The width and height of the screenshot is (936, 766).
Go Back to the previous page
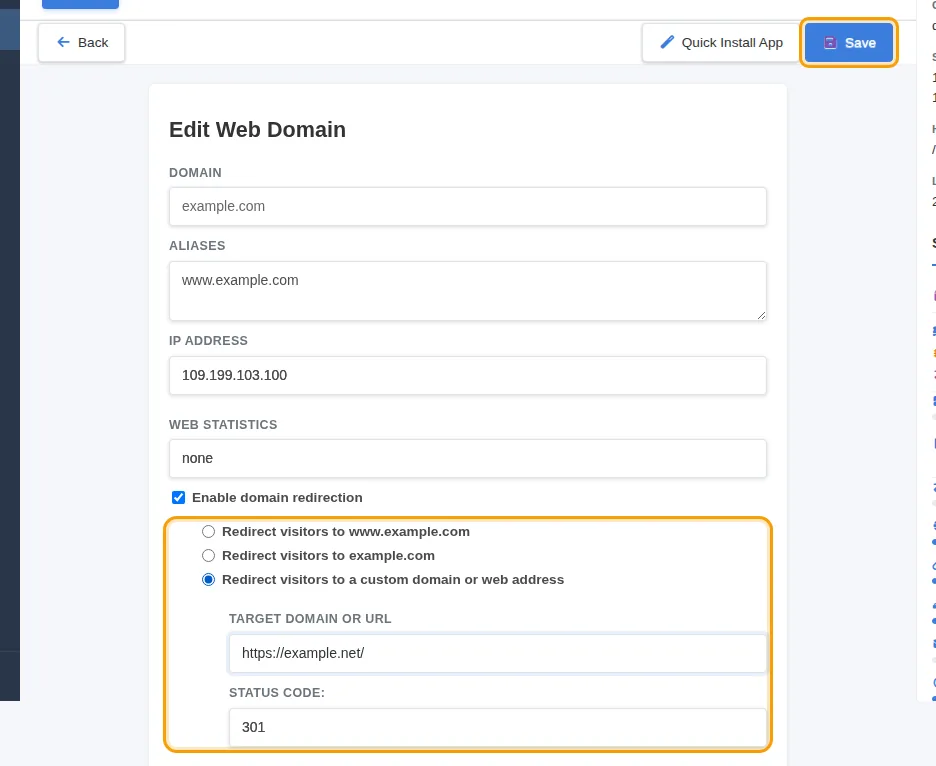pyautogui.click(x=82, y=42)
